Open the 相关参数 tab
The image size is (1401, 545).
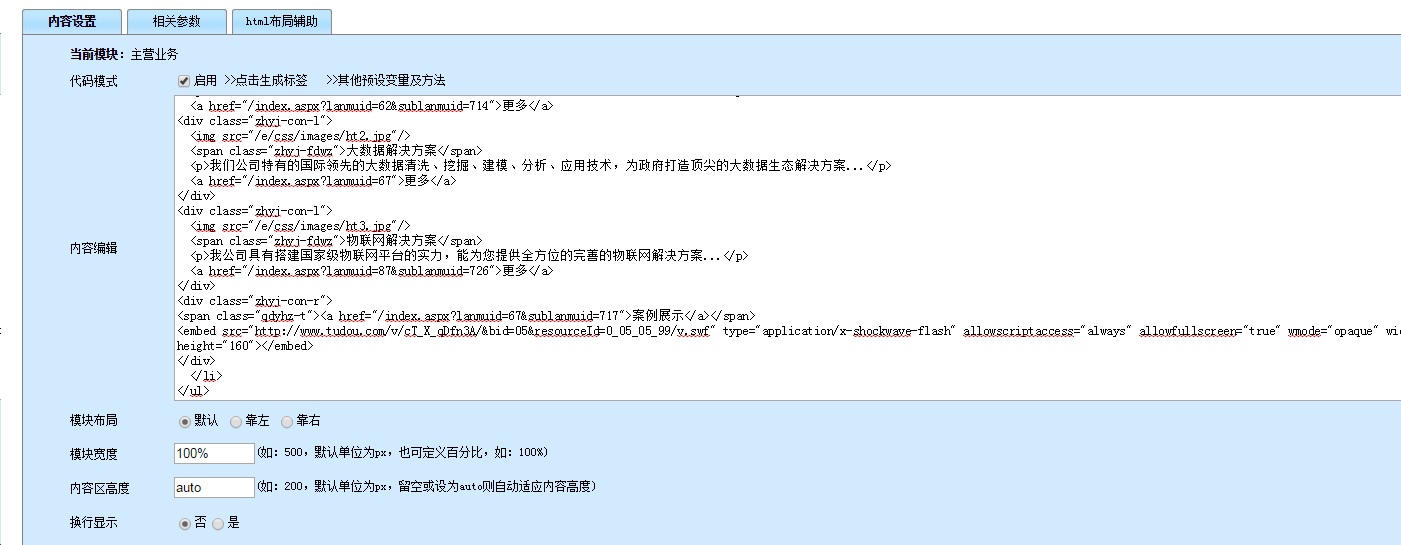tap(176, 21)
